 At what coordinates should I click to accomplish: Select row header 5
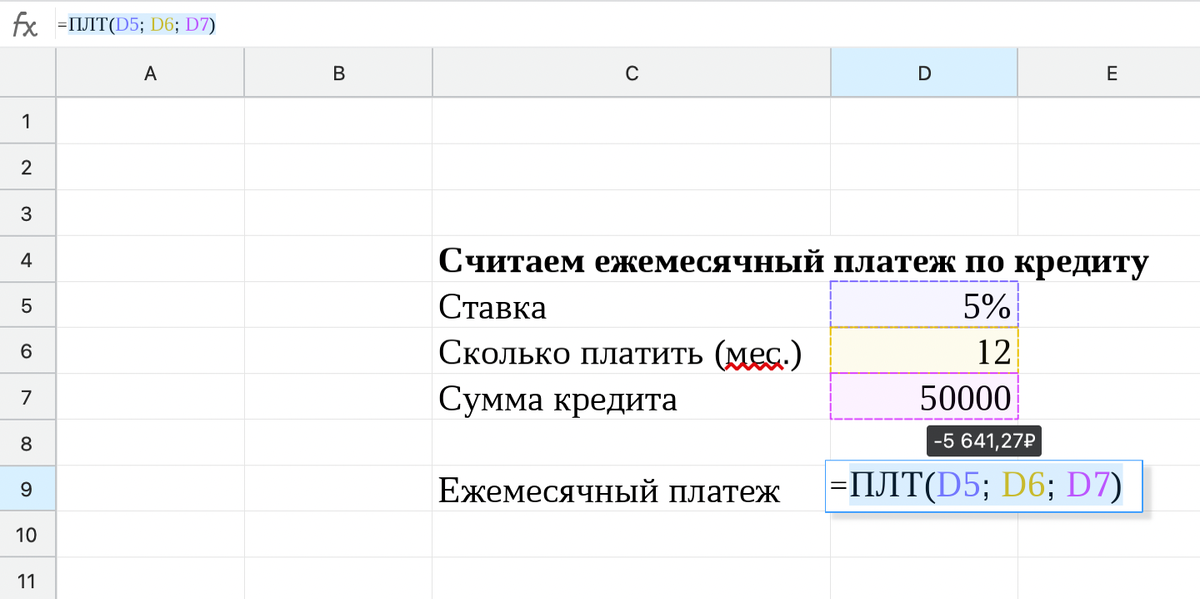27,305
